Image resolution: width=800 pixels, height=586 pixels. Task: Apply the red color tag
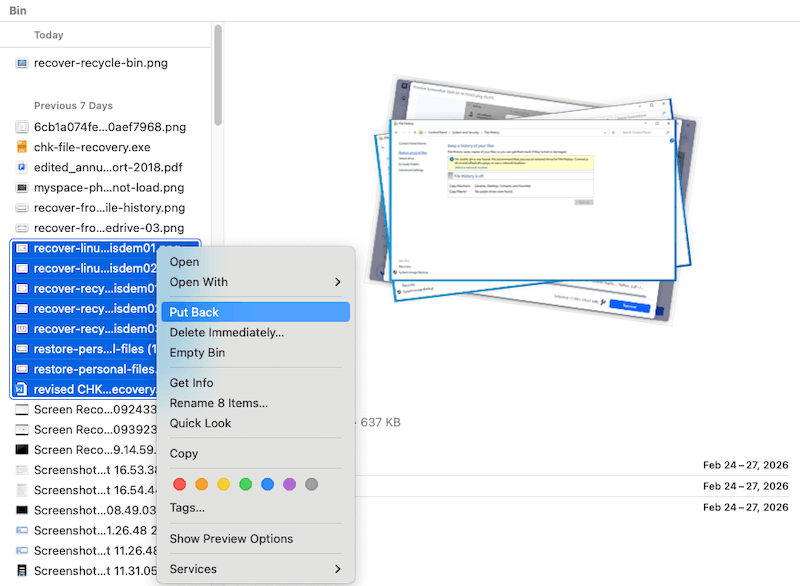coord(180,484)
